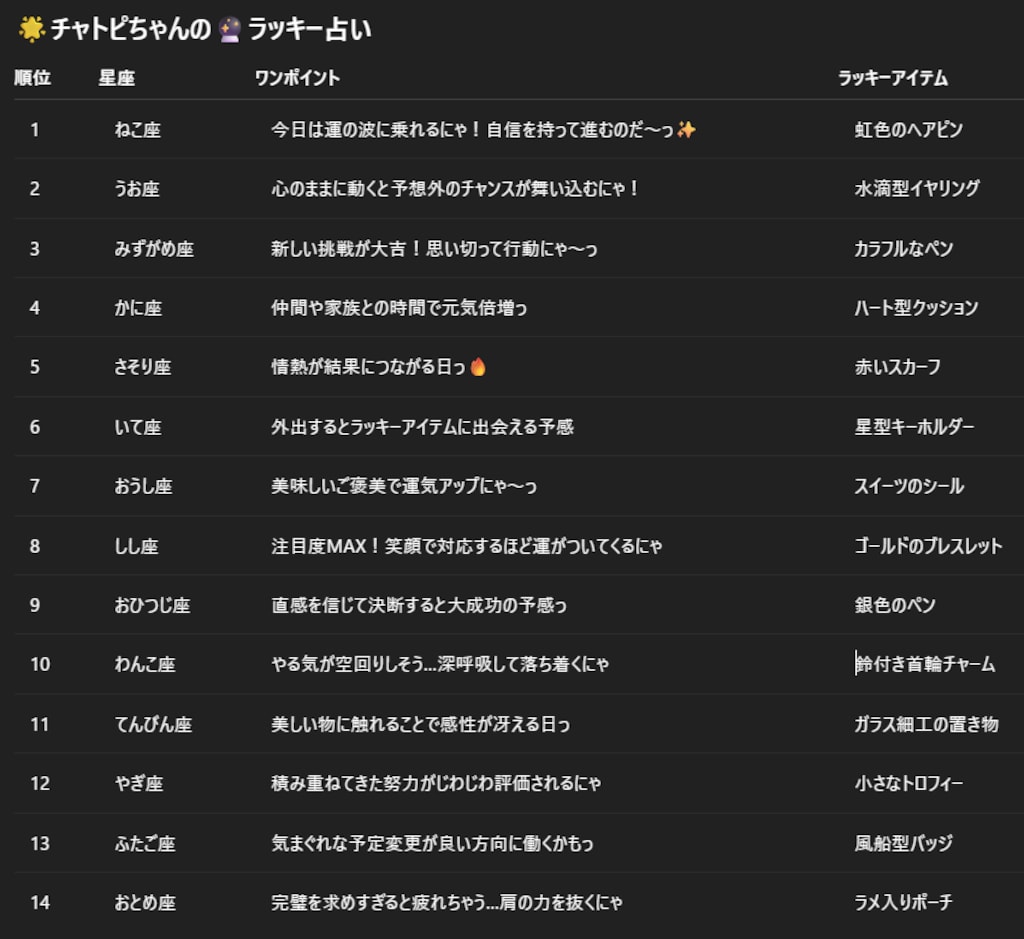Viewport: 1024px width, 939px height.
Task: Click みずがめ座's one-point message text
Action: click(435, 249)
